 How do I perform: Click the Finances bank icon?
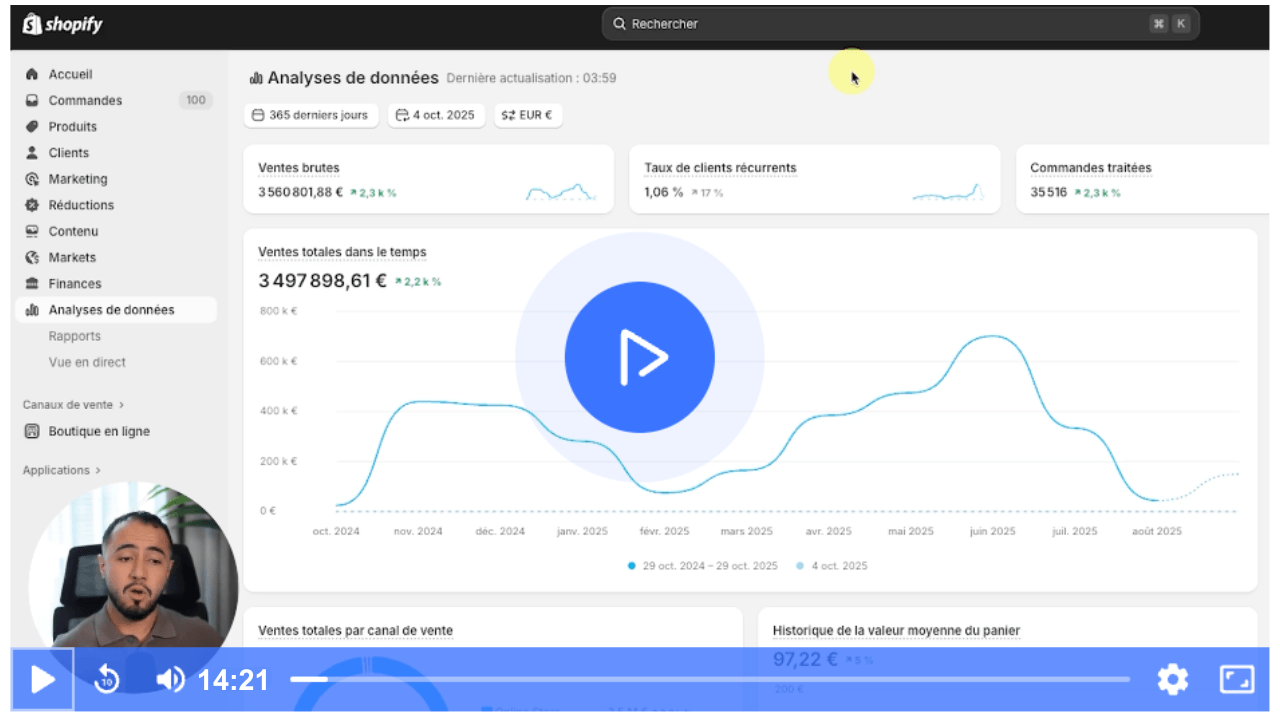click(x=32, y=284)
